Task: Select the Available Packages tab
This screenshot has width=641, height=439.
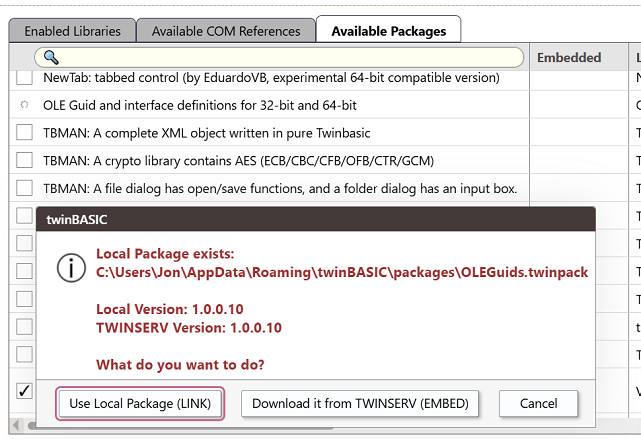Action: (x=388, y=31)
